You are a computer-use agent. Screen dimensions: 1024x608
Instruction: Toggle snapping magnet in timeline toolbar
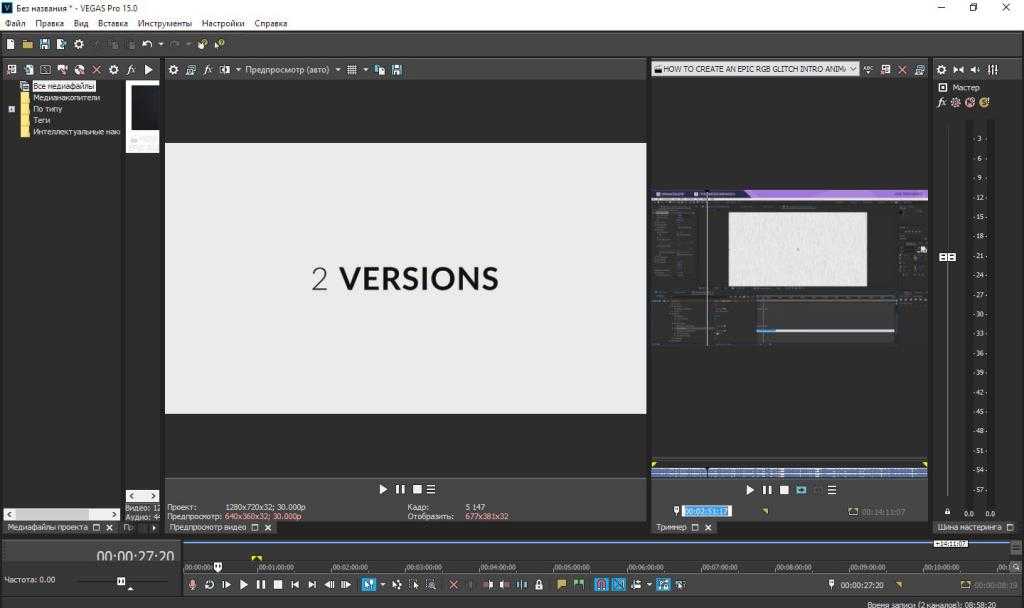(x=602, y=584)
